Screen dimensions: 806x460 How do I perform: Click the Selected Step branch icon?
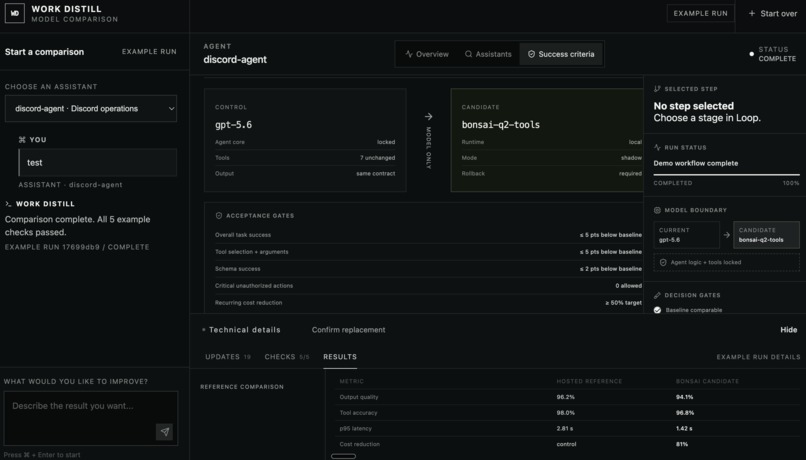pos(657,89)
